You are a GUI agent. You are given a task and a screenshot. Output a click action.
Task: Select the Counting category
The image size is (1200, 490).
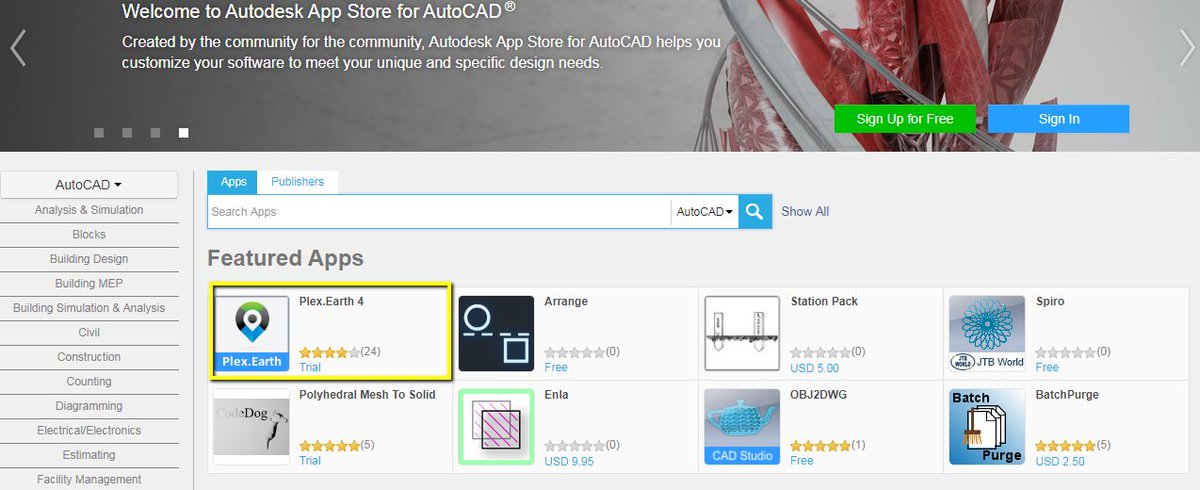pos(89,382)
